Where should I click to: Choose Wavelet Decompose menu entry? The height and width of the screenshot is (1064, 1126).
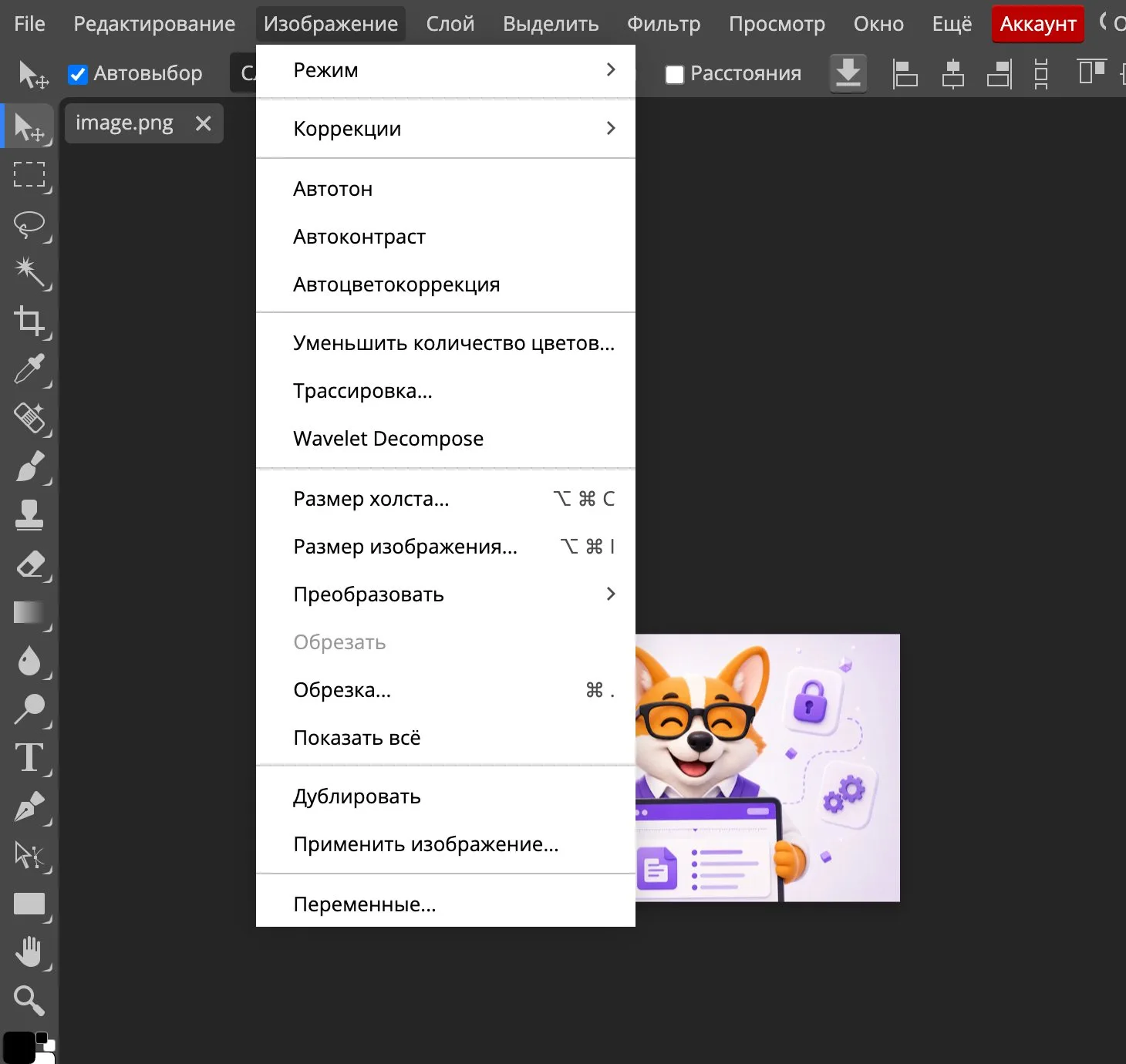[446, 439]
